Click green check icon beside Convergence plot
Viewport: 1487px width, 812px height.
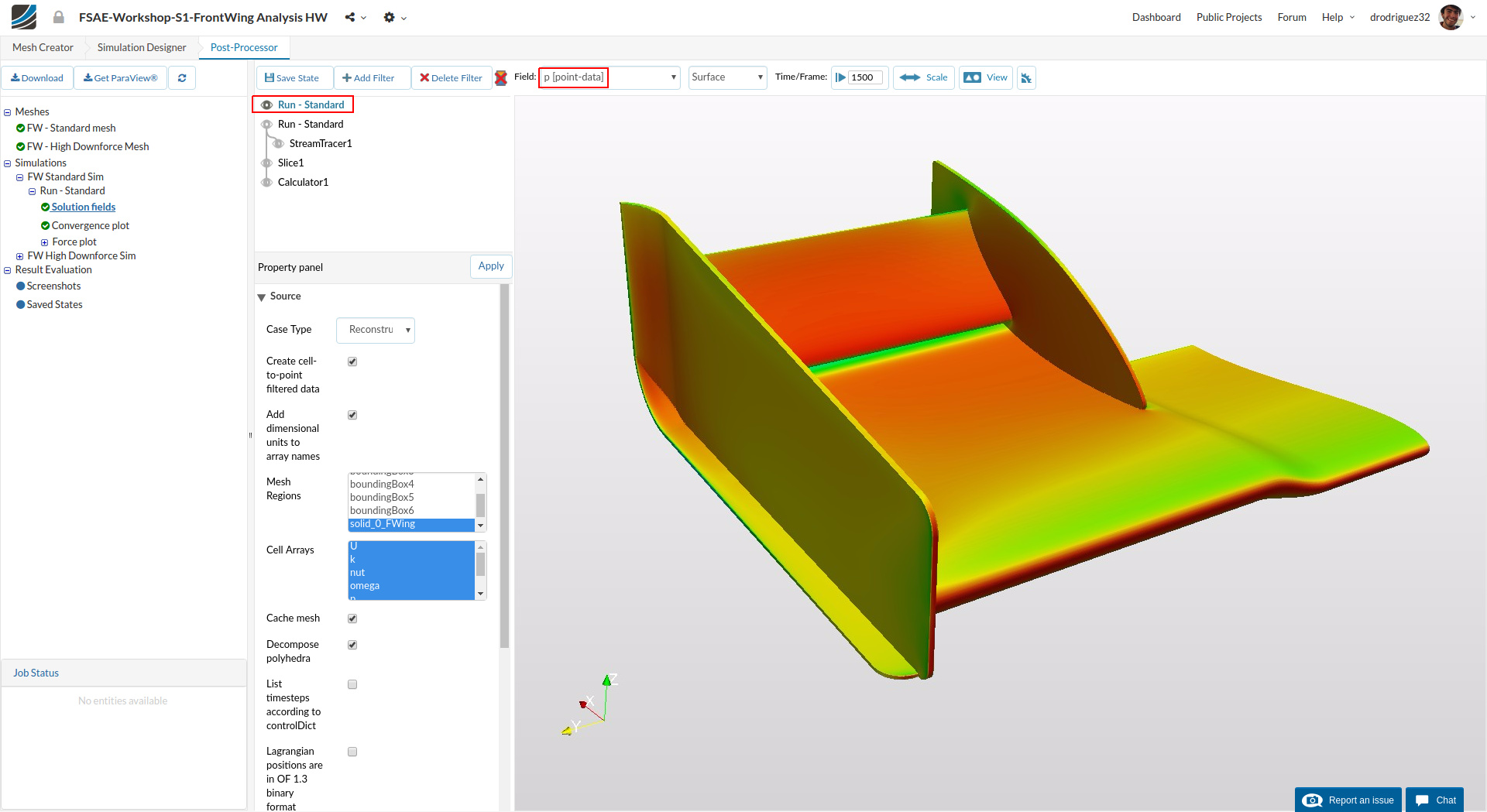pos(45,226)
